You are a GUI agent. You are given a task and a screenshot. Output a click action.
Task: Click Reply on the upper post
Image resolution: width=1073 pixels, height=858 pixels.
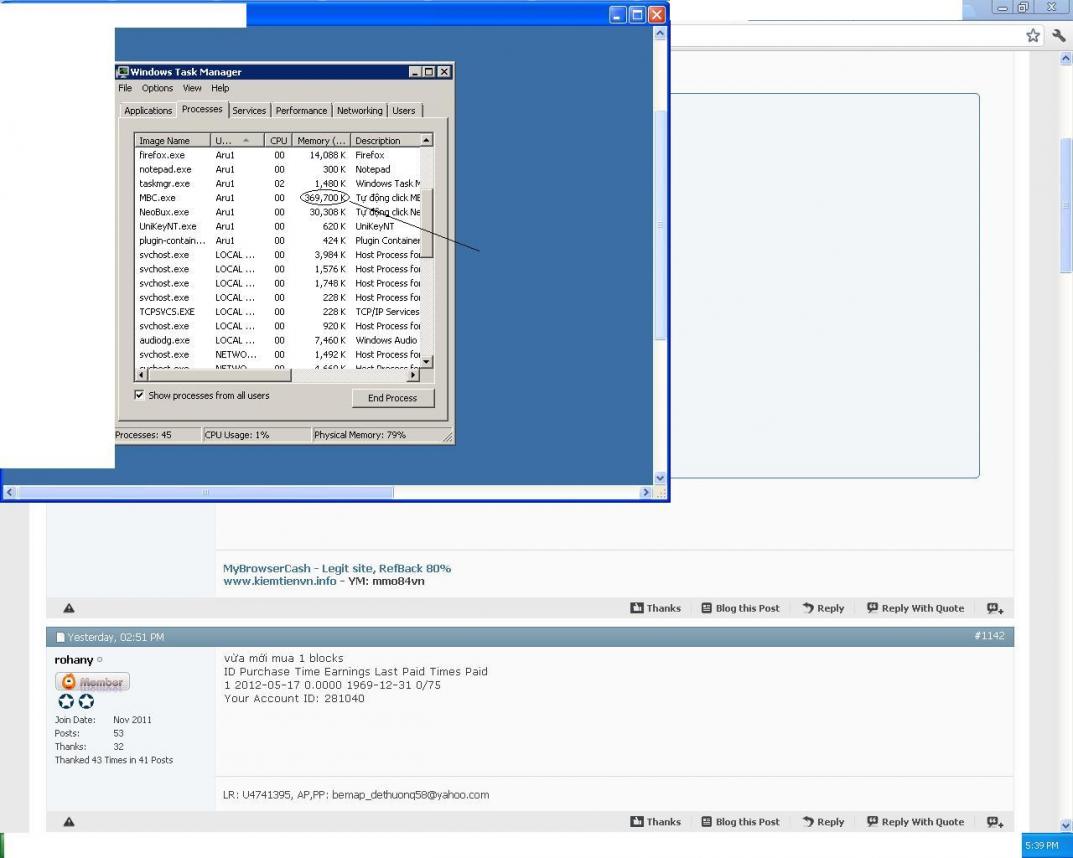823,608
